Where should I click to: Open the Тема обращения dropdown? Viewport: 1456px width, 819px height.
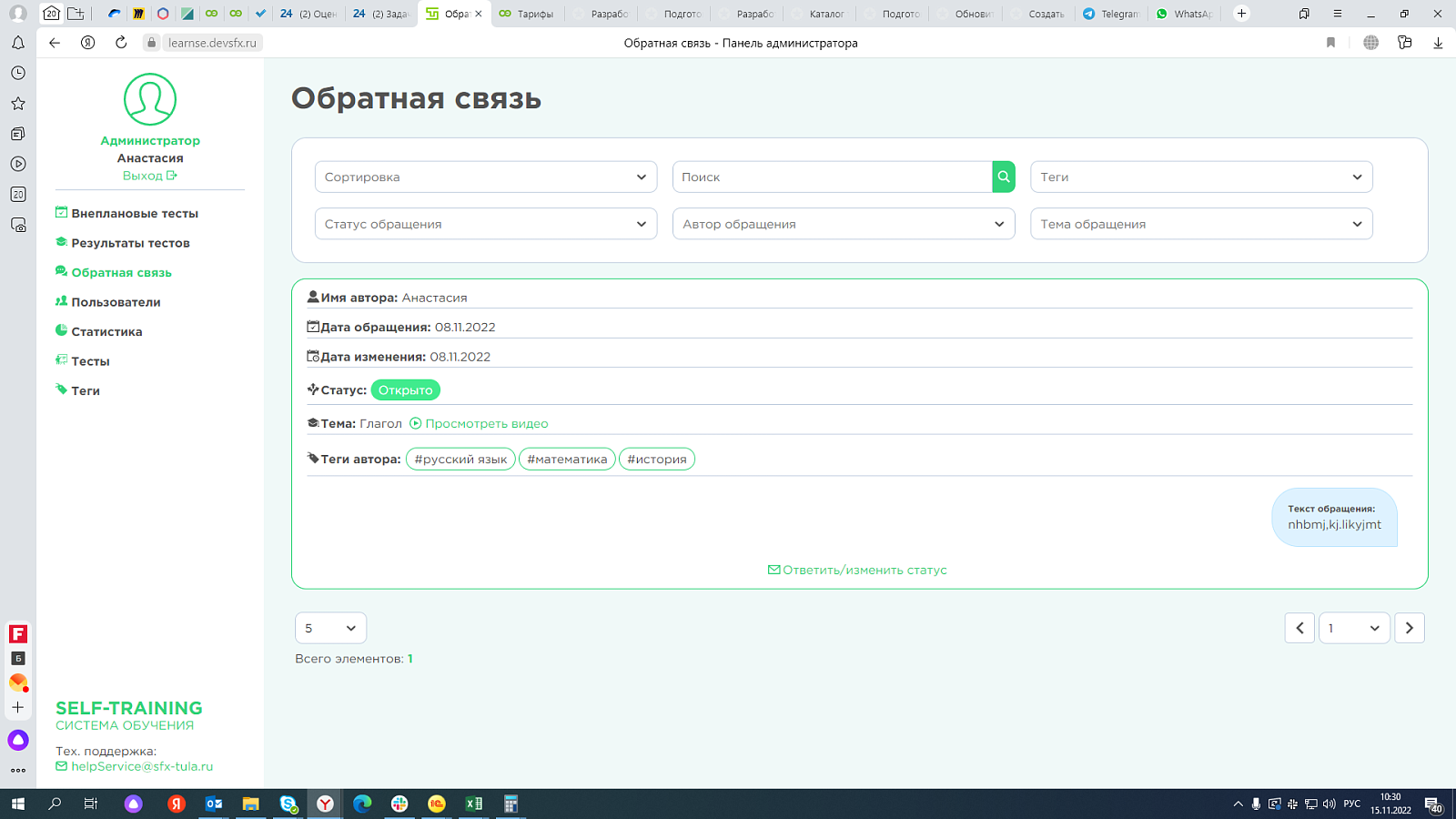point(1201,224)
